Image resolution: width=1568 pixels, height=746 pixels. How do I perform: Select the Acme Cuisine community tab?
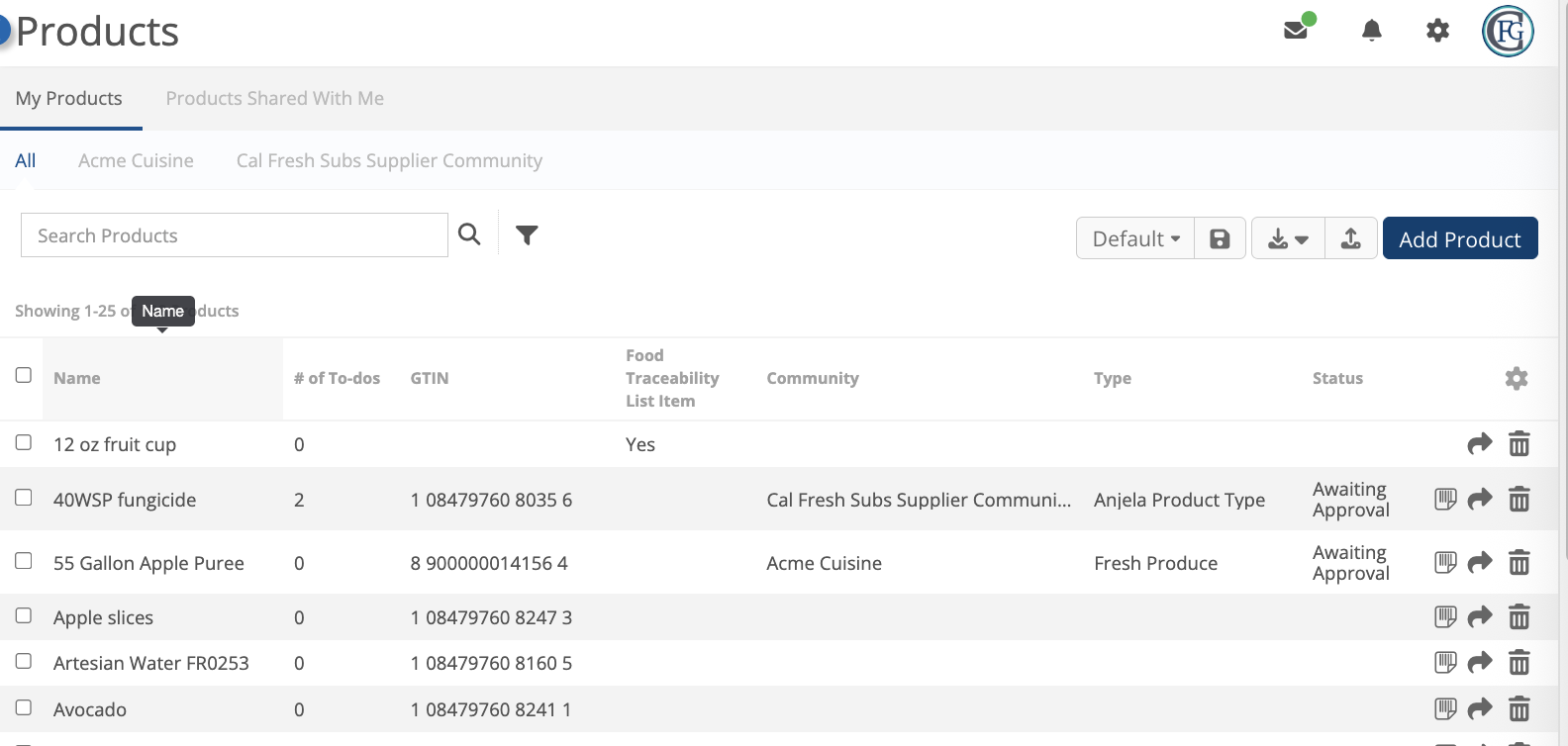pos(136,160)
